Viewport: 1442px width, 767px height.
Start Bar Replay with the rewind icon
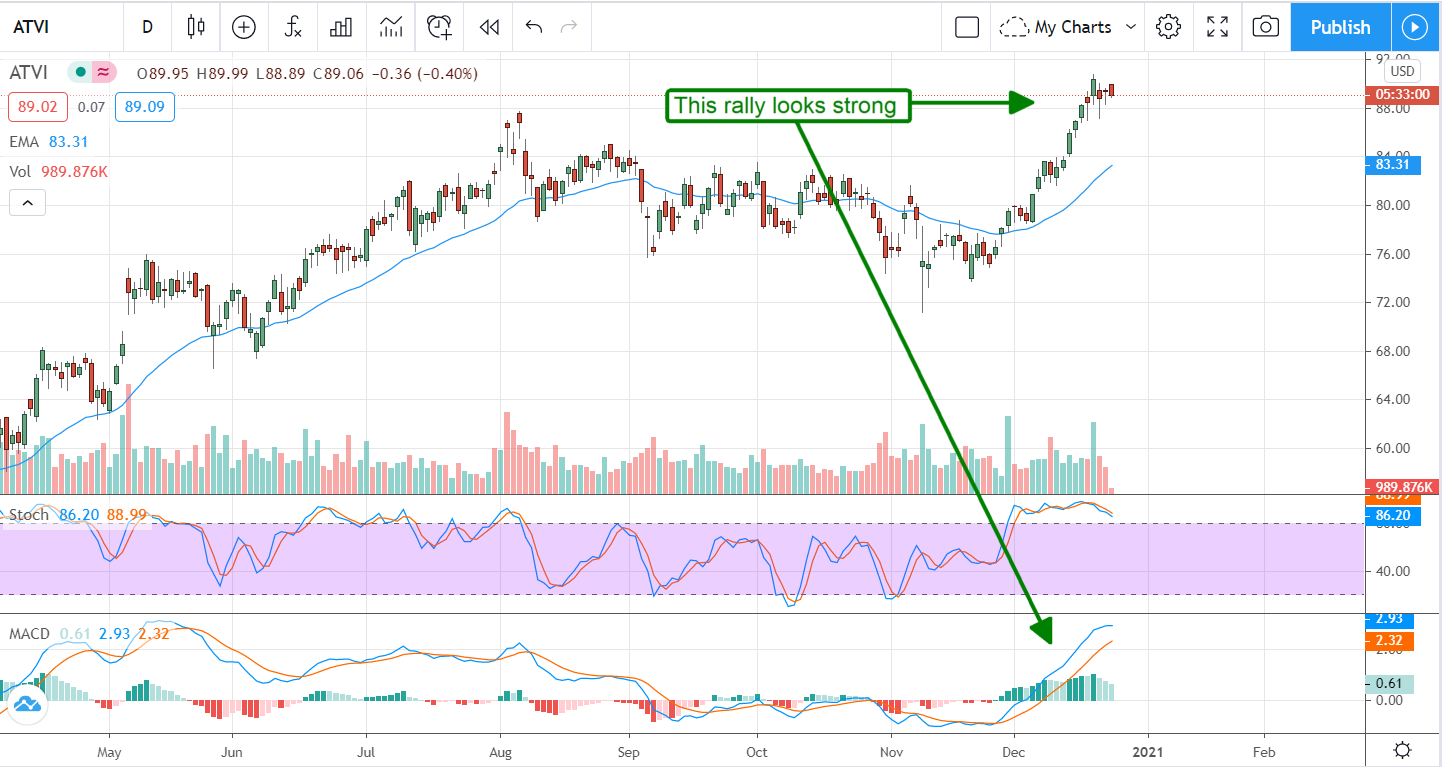[488, 27]
